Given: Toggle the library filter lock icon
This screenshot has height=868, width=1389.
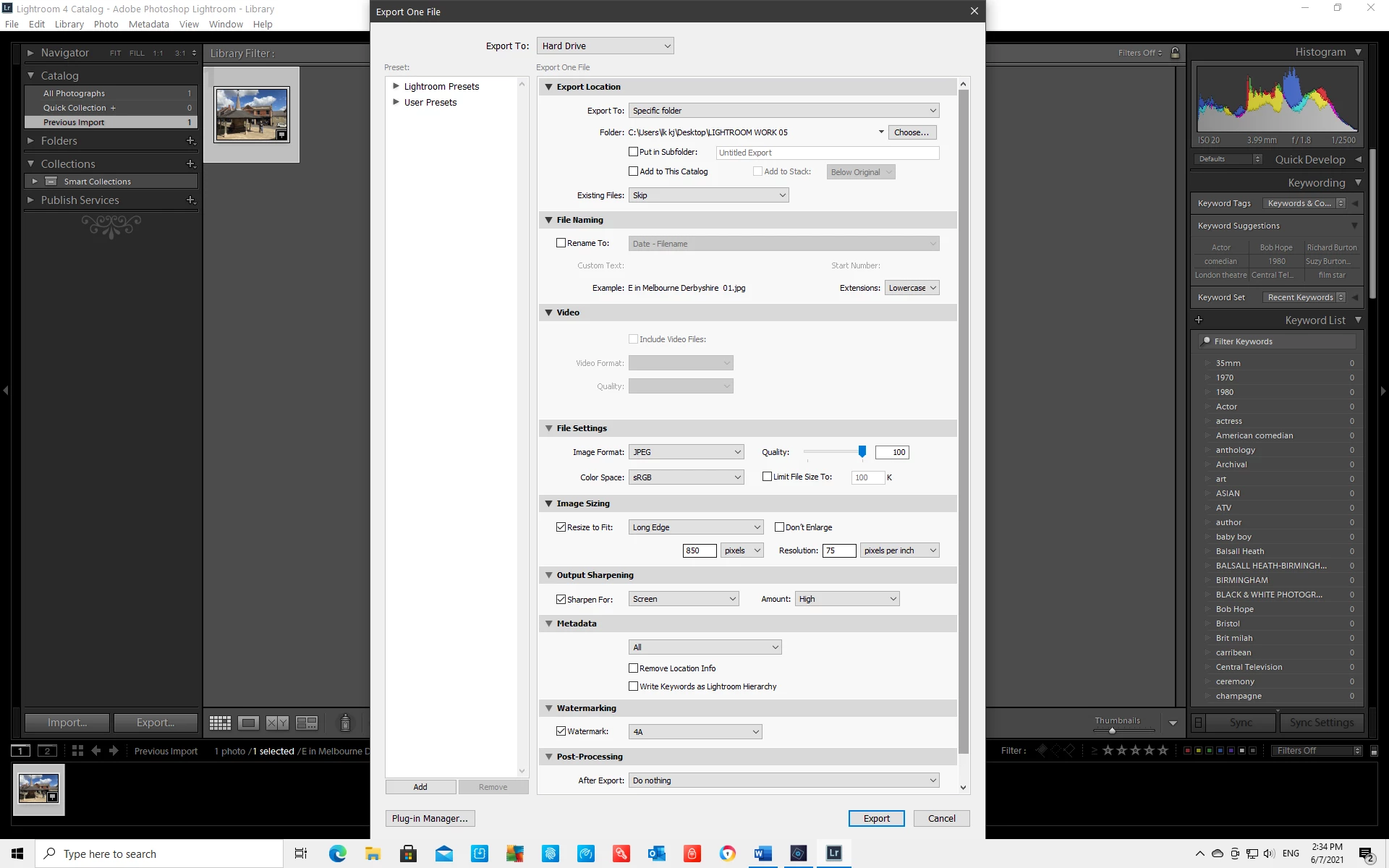Looking at the screenshot, I should 1176,53.
